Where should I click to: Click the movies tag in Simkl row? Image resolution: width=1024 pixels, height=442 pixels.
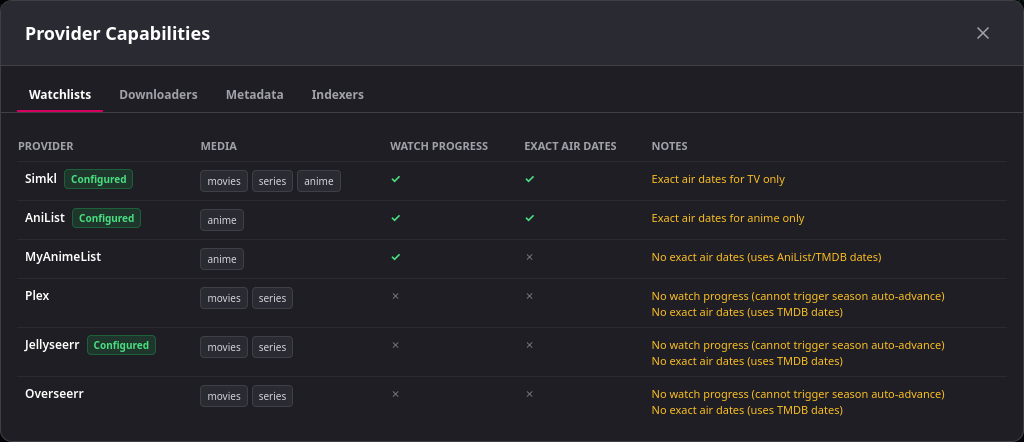pyautogui.click(x=224, y=181)
